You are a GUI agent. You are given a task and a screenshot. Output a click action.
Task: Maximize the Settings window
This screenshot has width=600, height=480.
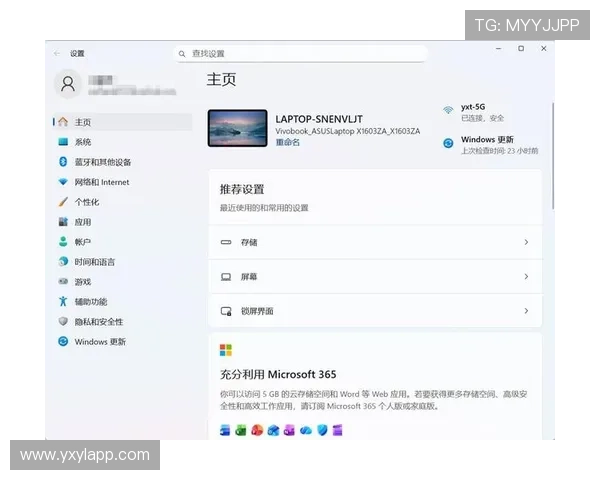521,49
